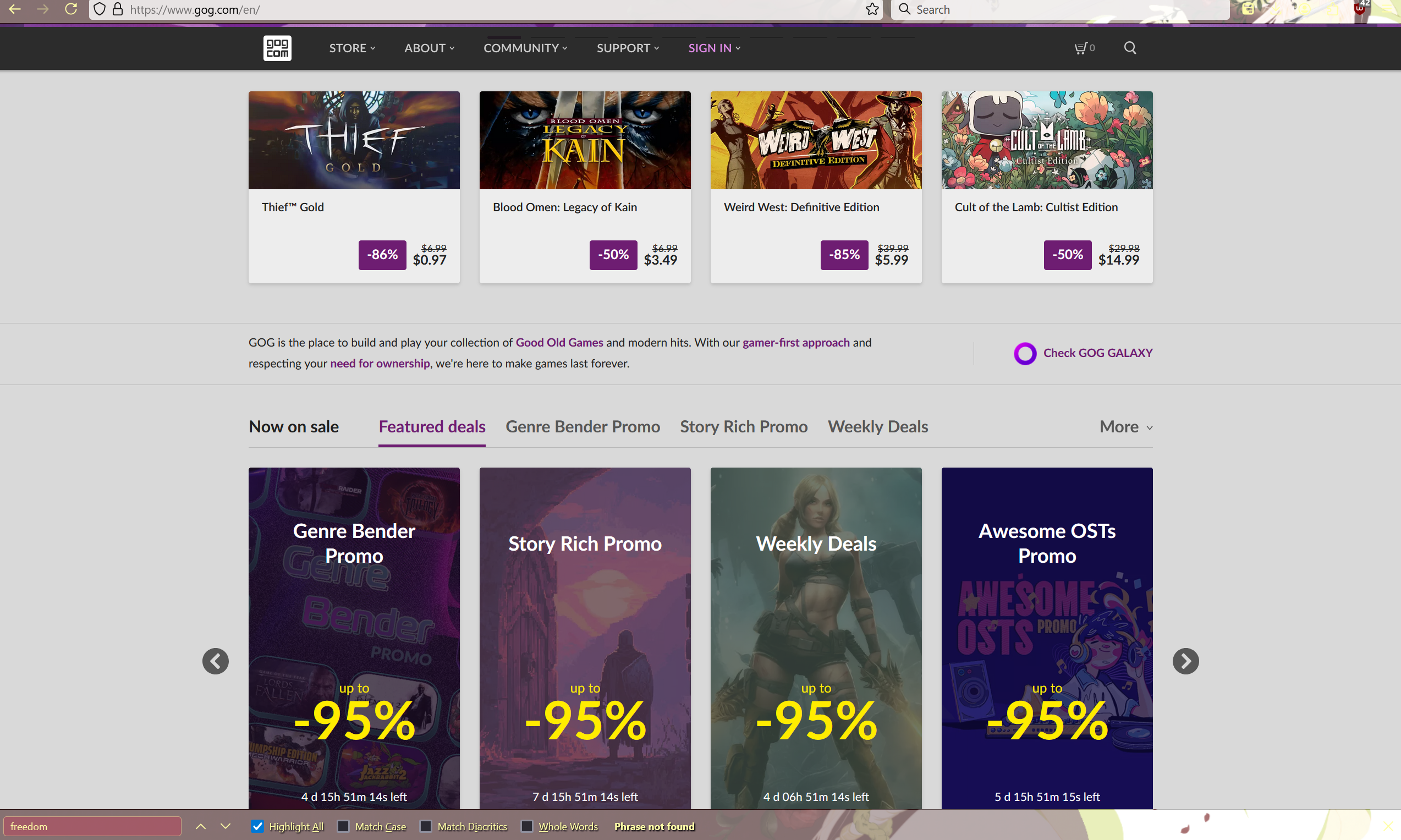The height and width of the screenshot is (840, 1401).
Task: Enable Match Diacritics checkbox
Action: pos(426,826)
